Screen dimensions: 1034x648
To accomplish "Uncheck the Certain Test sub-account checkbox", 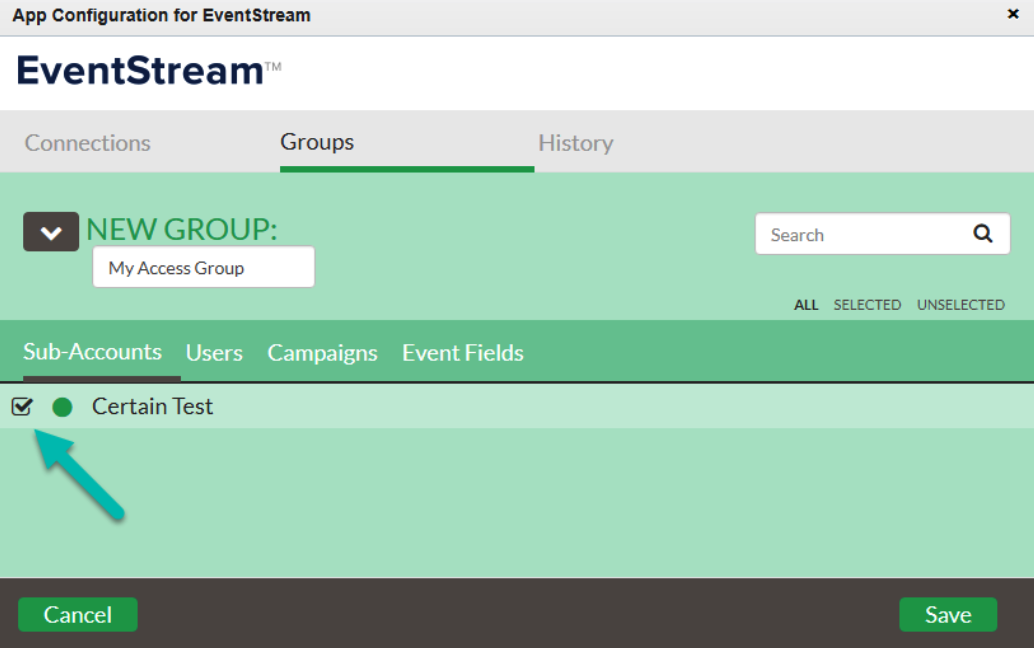I will (x=22, y=407).
